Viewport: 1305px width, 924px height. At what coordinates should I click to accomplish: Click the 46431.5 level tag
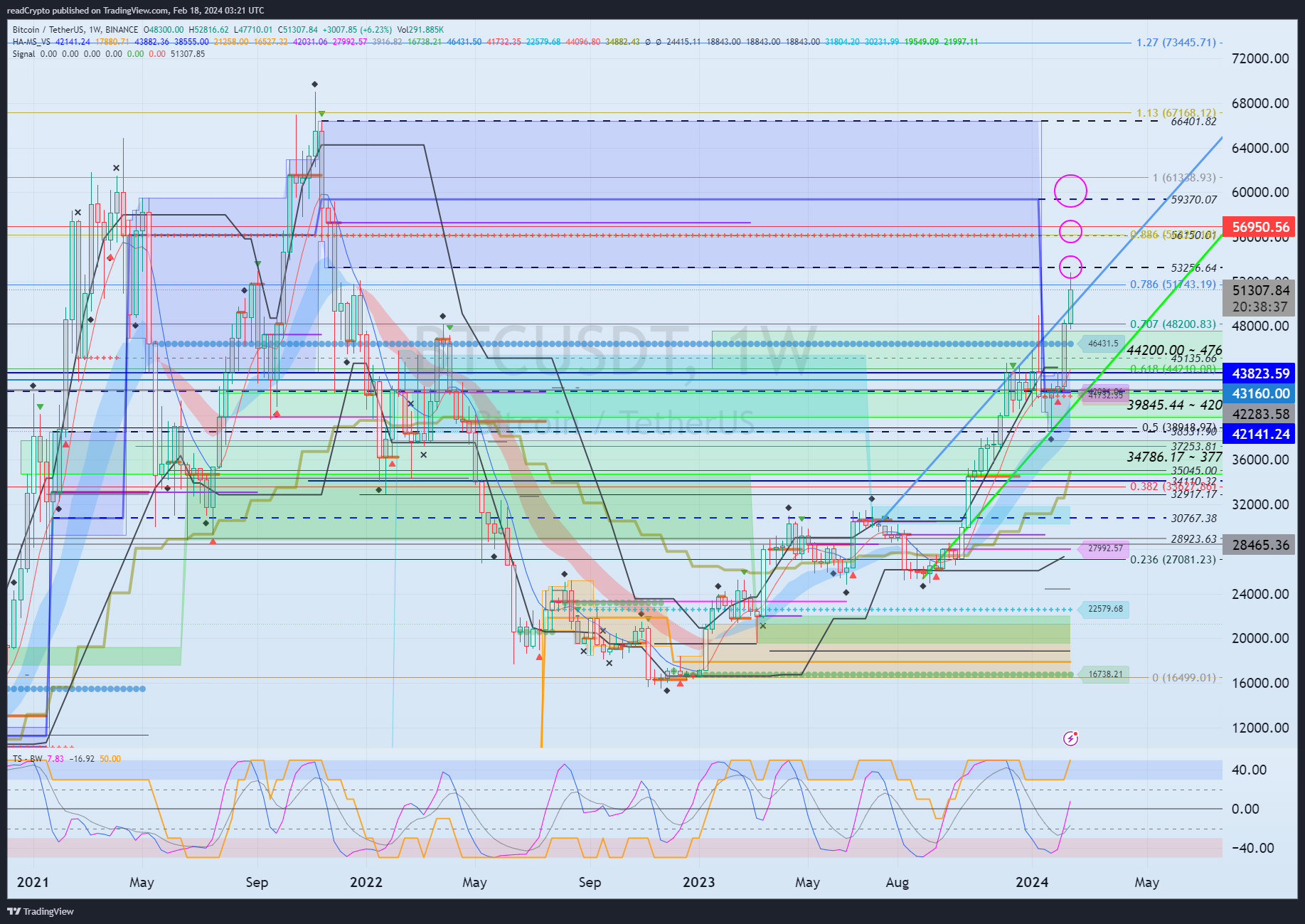1103,344
